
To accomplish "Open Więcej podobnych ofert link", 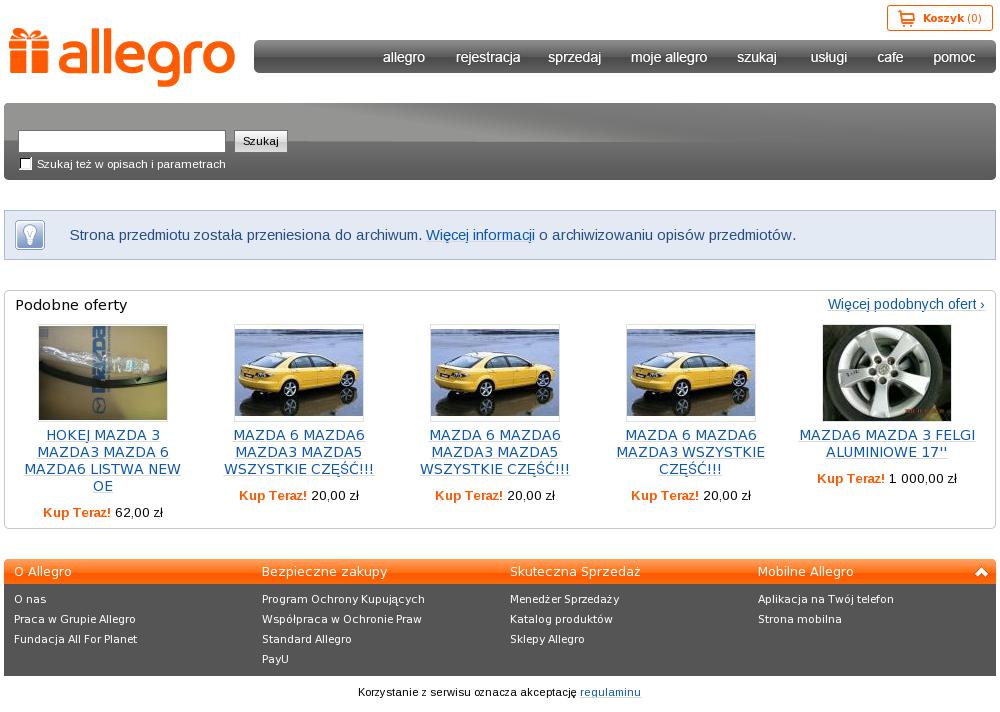I will [x=906, y=304].
